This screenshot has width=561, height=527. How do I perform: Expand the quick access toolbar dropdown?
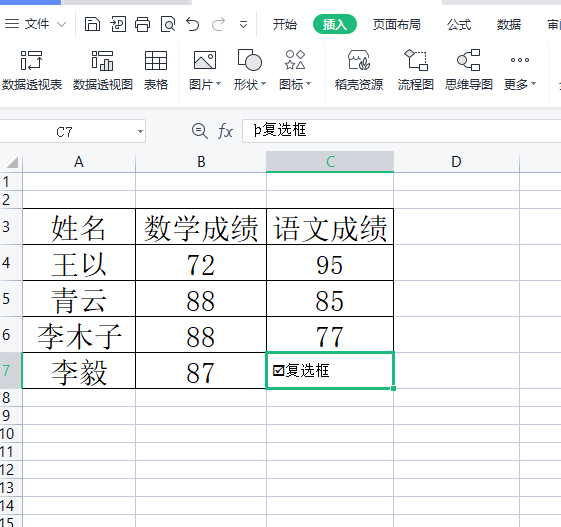click(243, 25)
